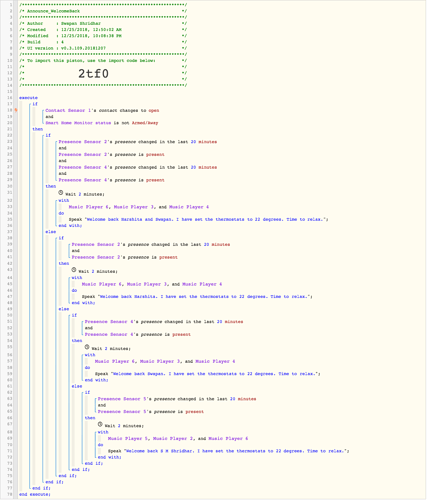The image size is (428, 500).
Task: Click the clock icon on line 55 wait
Action: (87, 347)
